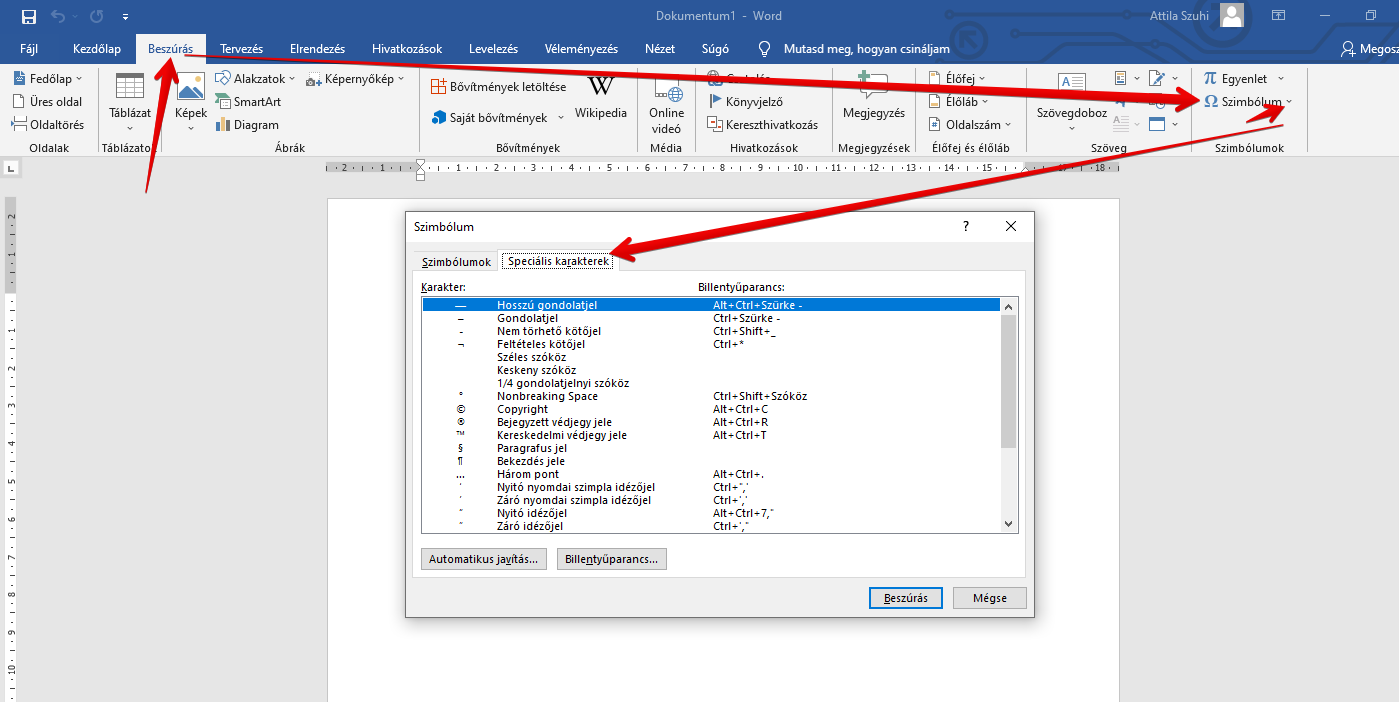Open the Szimbólum dropdown in ribbon

pyautogui.click(x=1289, y=102)
